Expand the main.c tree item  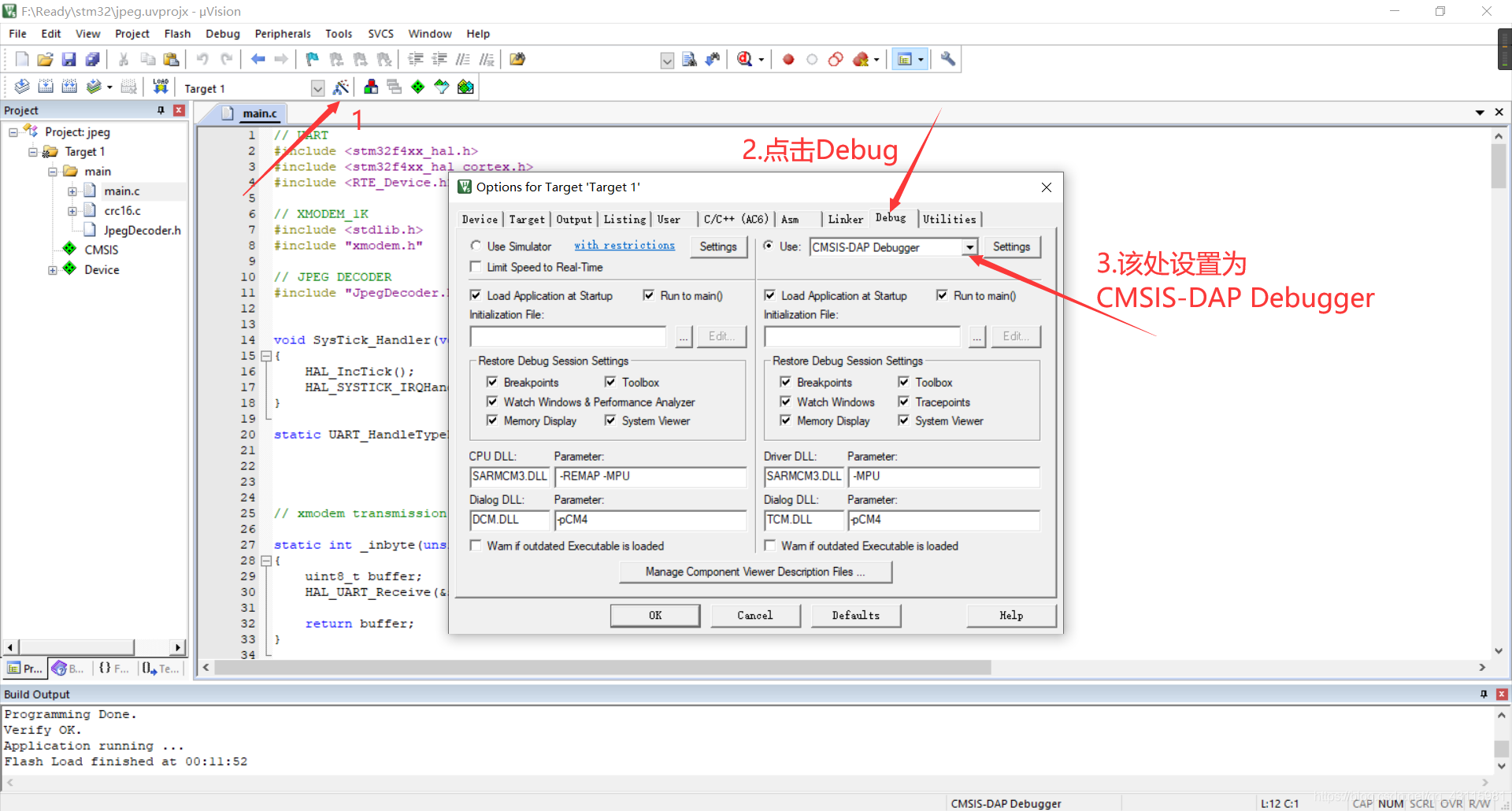pyautogui.click(x=72, y=191)
